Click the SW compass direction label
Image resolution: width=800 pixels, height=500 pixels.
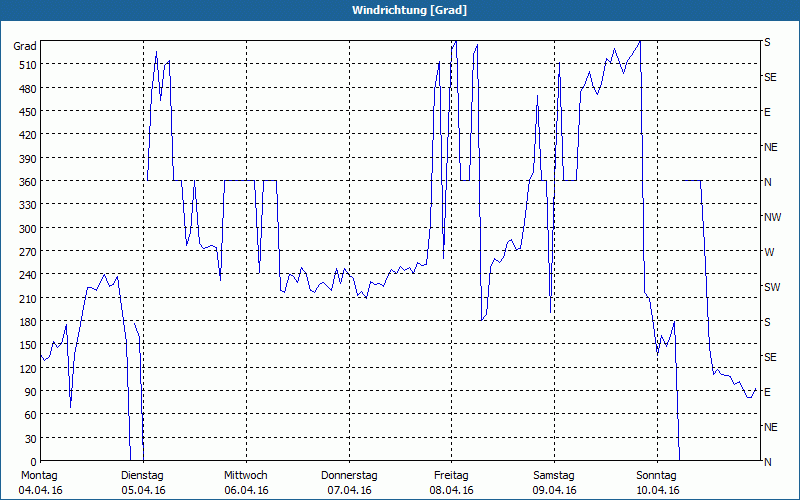coord(772,287)
